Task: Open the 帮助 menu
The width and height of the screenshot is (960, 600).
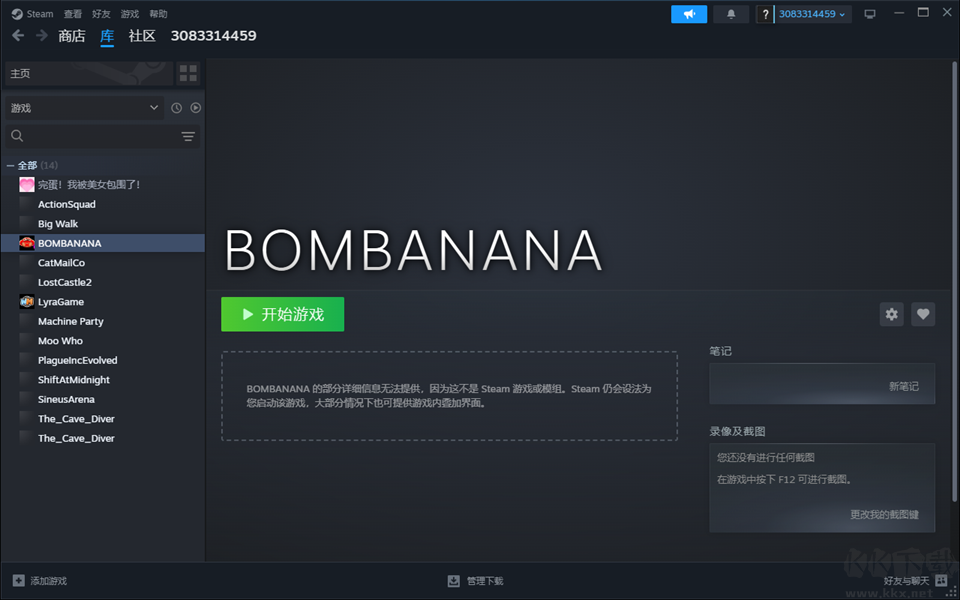Action: (158, 13)
